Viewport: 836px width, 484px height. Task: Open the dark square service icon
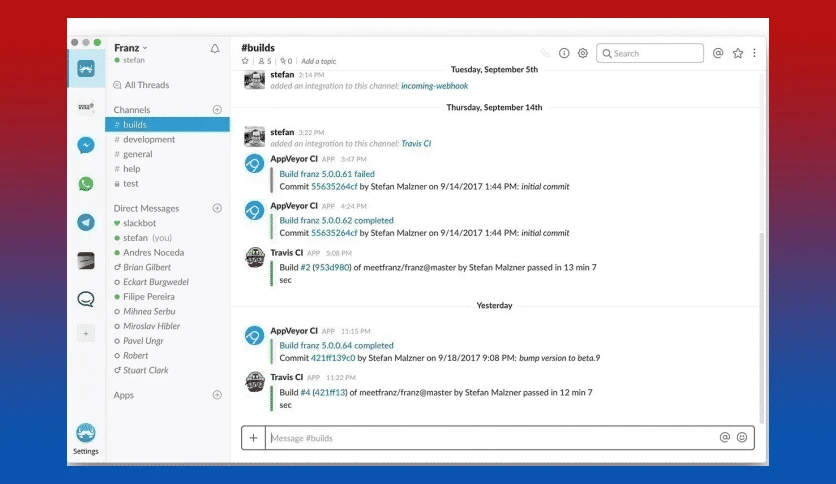pyautogui.click(x=86, y=261)
